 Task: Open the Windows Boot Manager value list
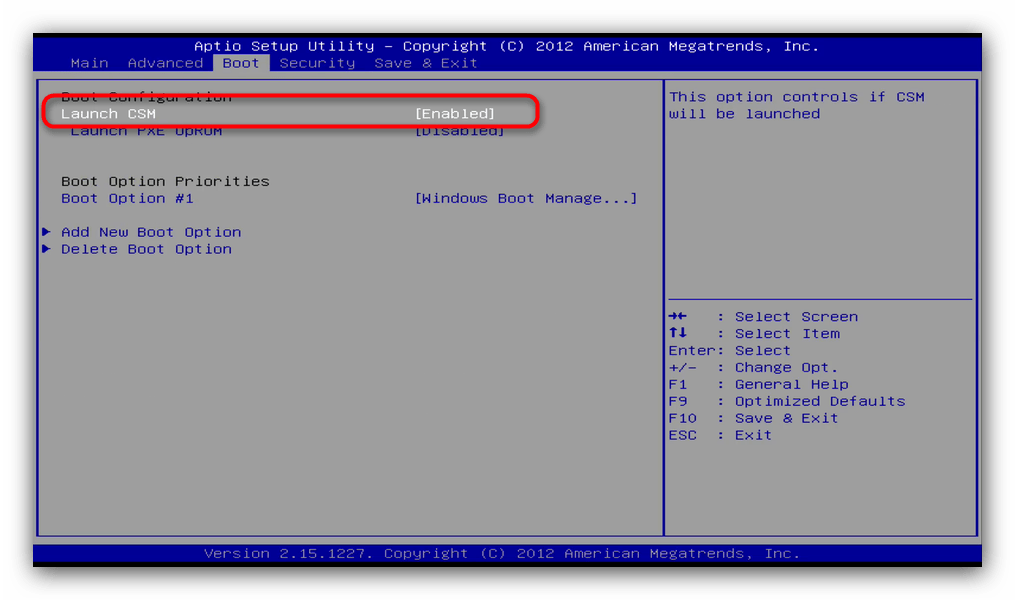click(x=526, y=198)
